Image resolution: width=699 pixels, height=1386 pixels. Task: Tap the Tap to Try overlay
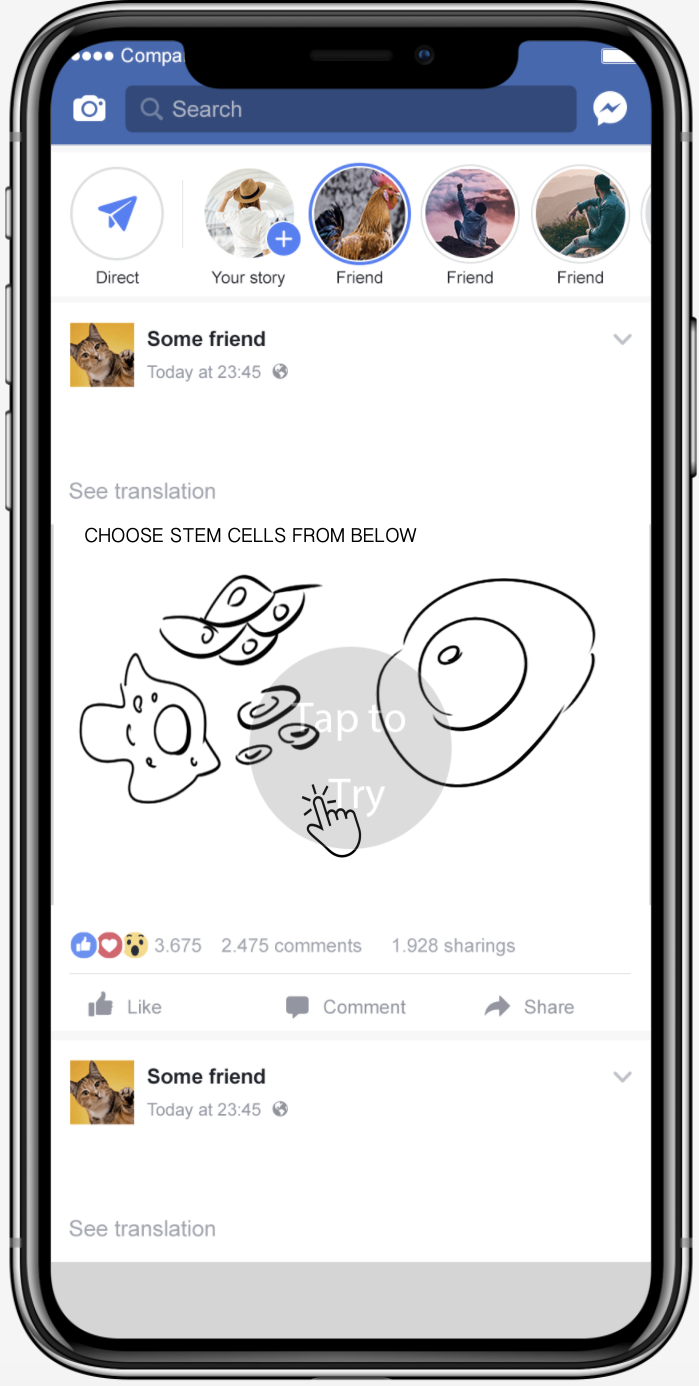(x=350, y=748)
